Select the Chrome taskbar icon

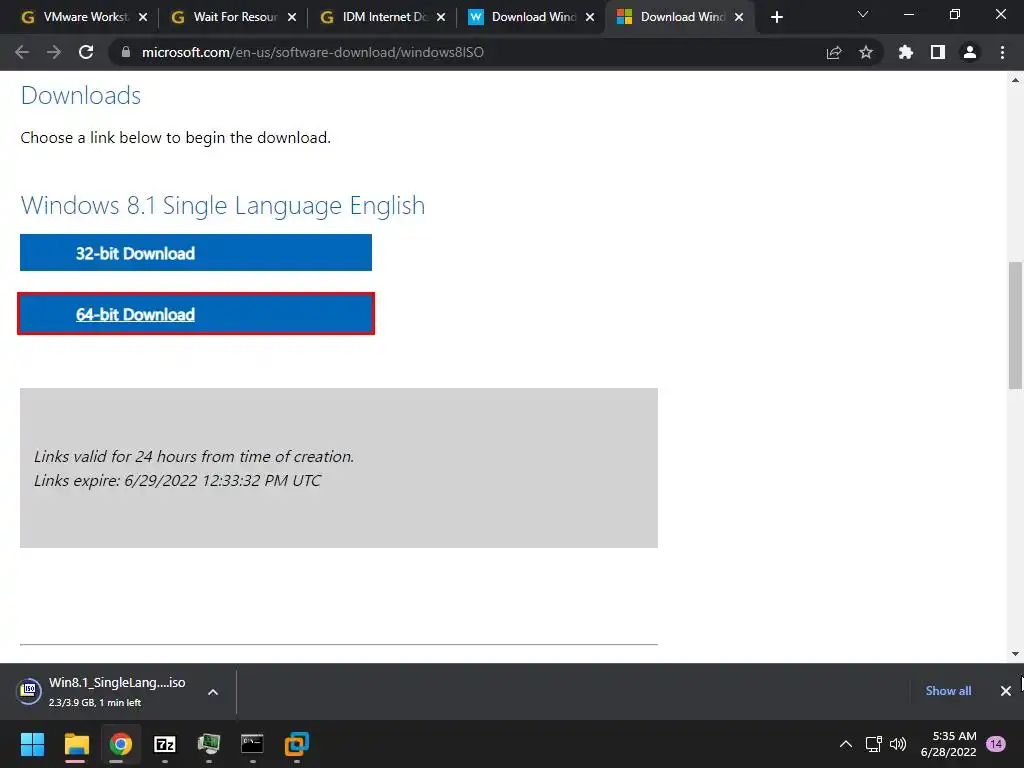(x=121, y=744)
